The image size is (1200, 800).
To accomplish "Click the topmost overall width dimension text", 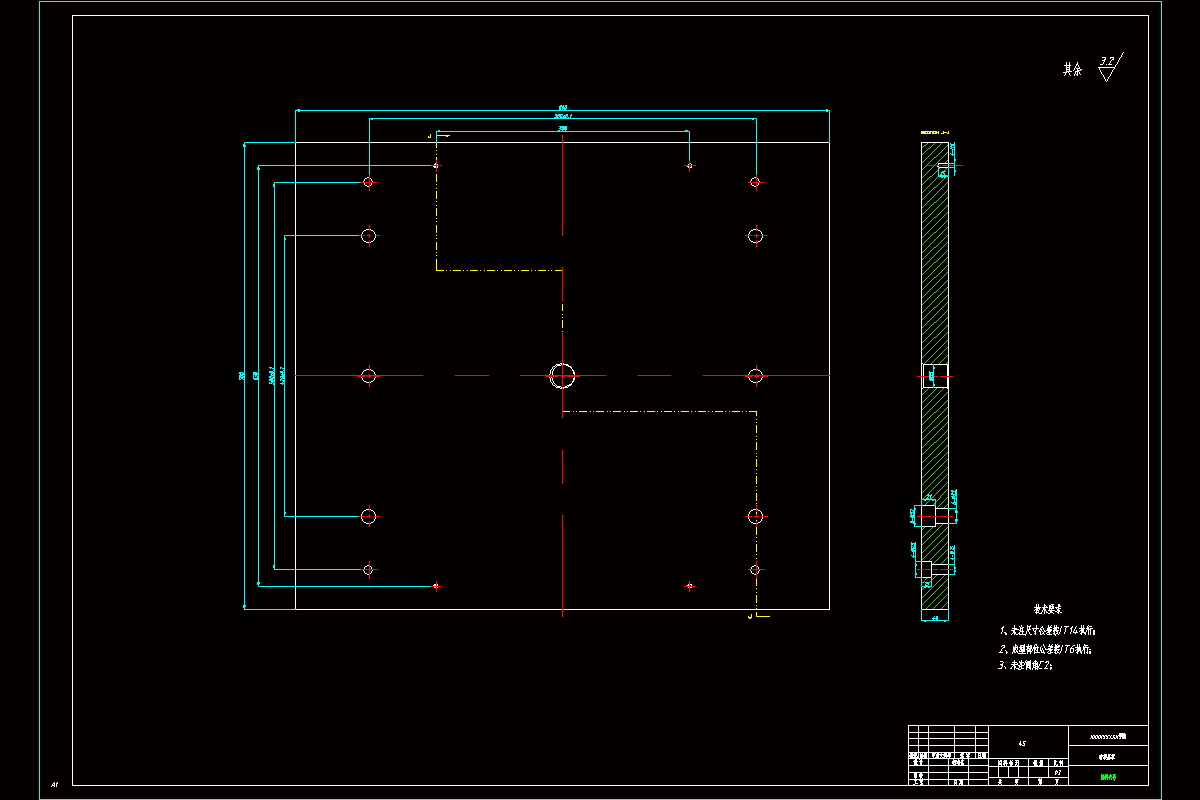I will pyautogui.click(x=563, y=107).
